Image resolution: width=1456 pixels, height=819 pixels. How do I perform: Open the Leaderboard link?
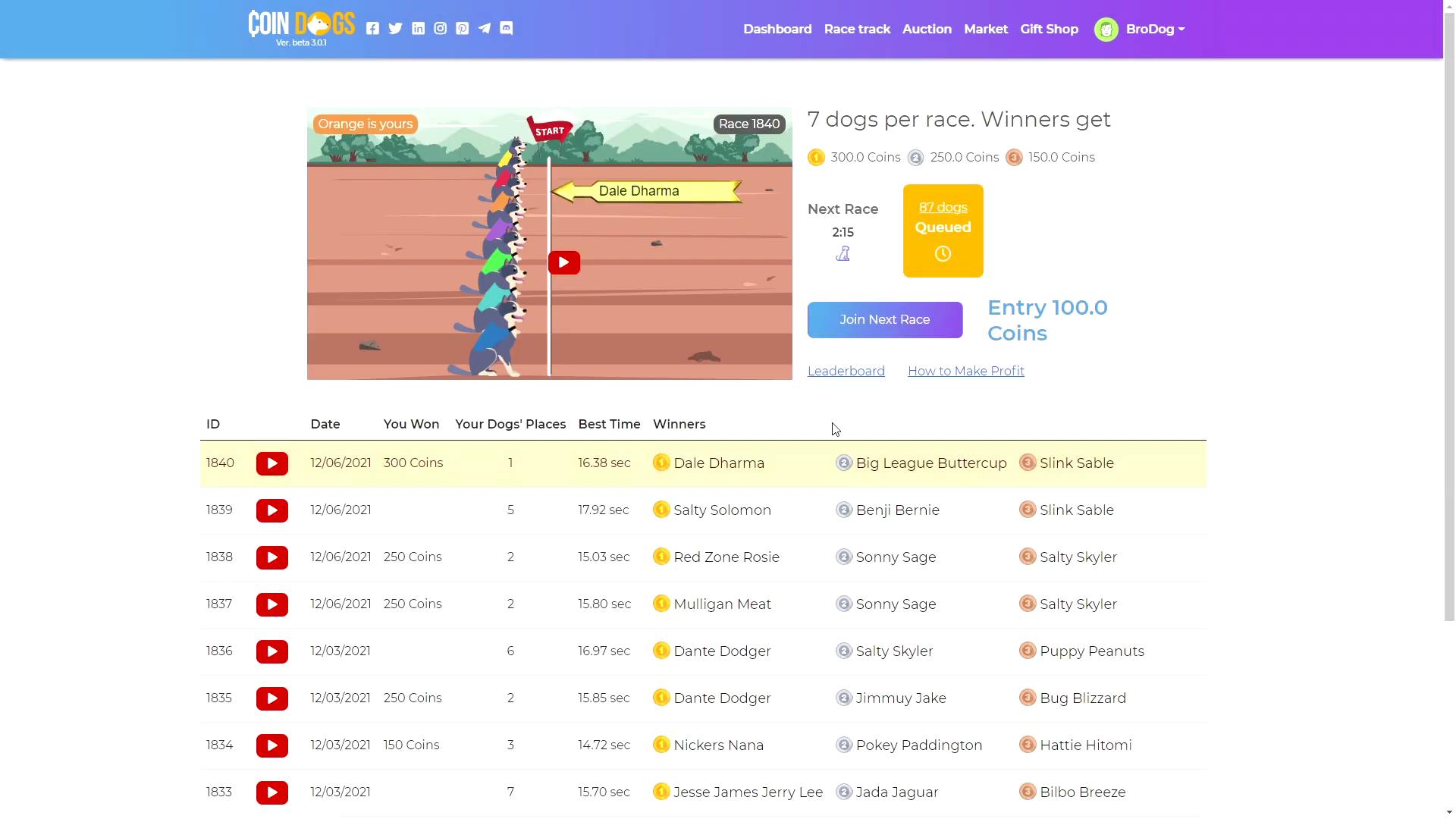pos(846,371)
